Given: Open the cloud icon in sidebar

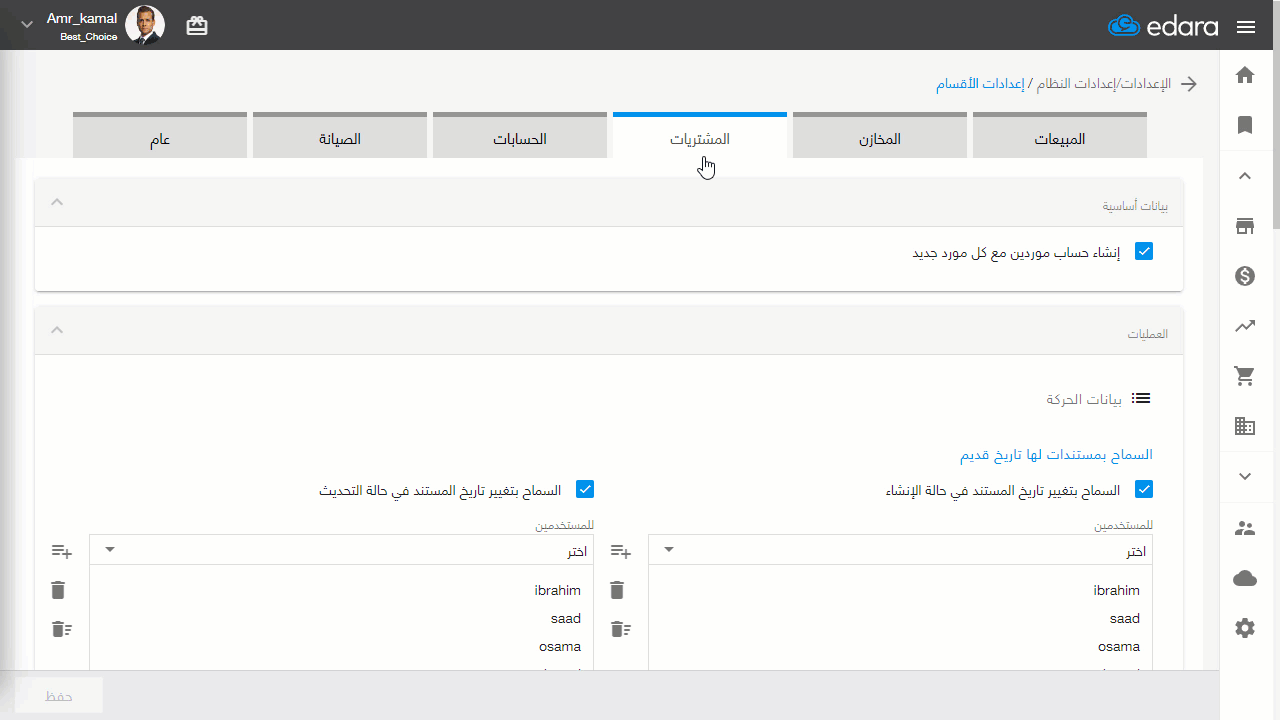Looking at the screenshot, I should click(x=1245, y=578).
